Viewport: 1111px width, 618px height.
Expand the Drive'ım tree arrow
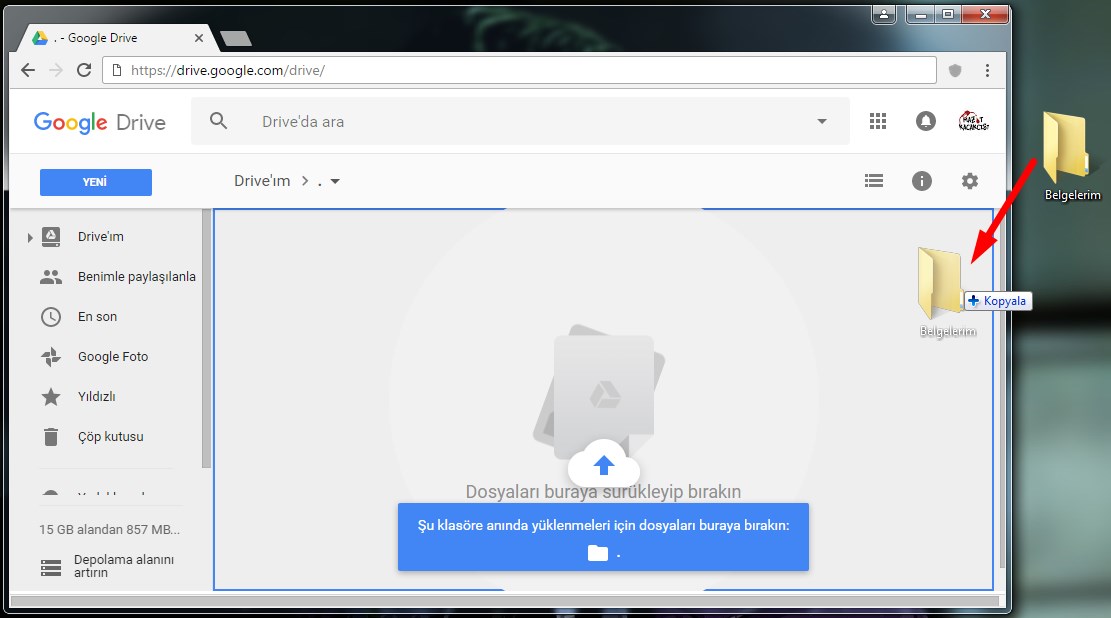tap(30, 238)
